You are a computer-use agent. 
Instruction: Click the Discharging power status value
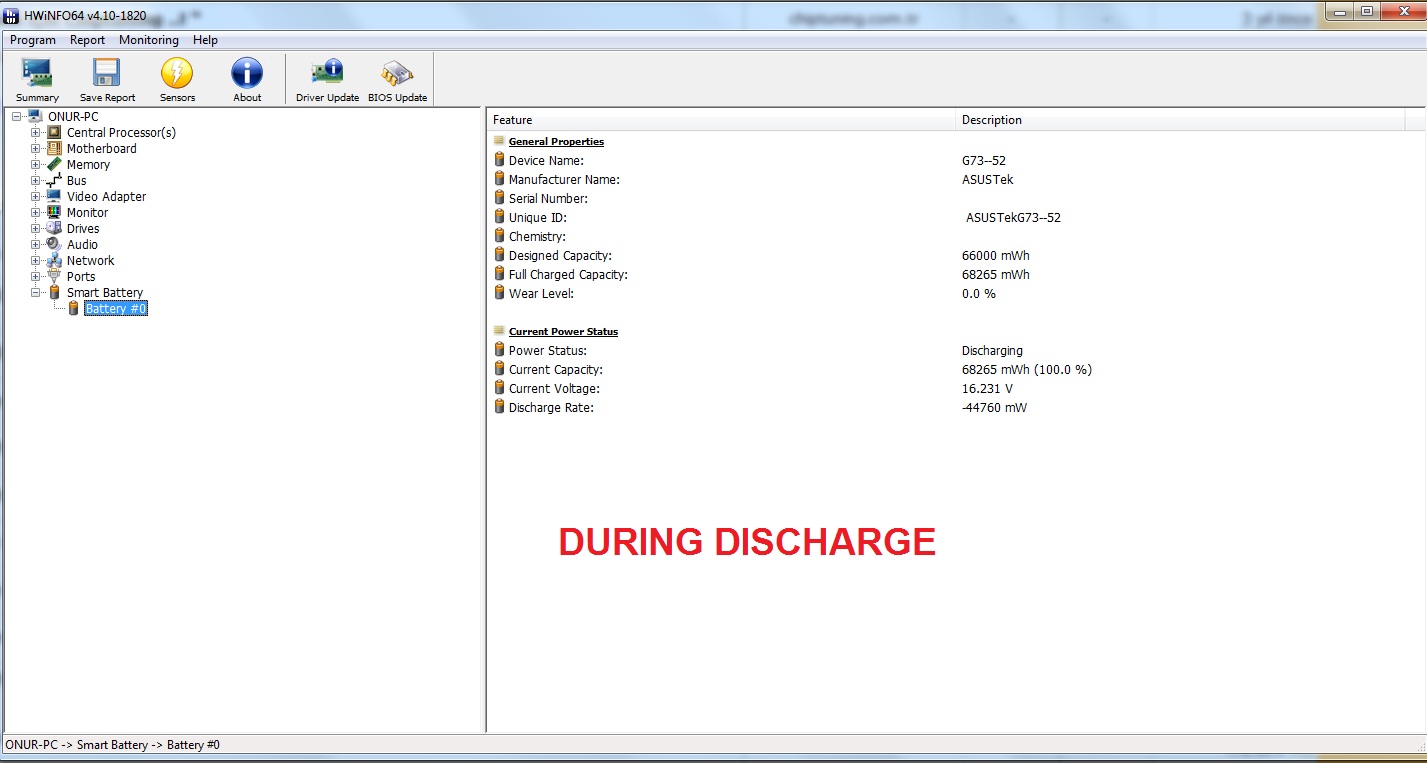tap(992, 351)
